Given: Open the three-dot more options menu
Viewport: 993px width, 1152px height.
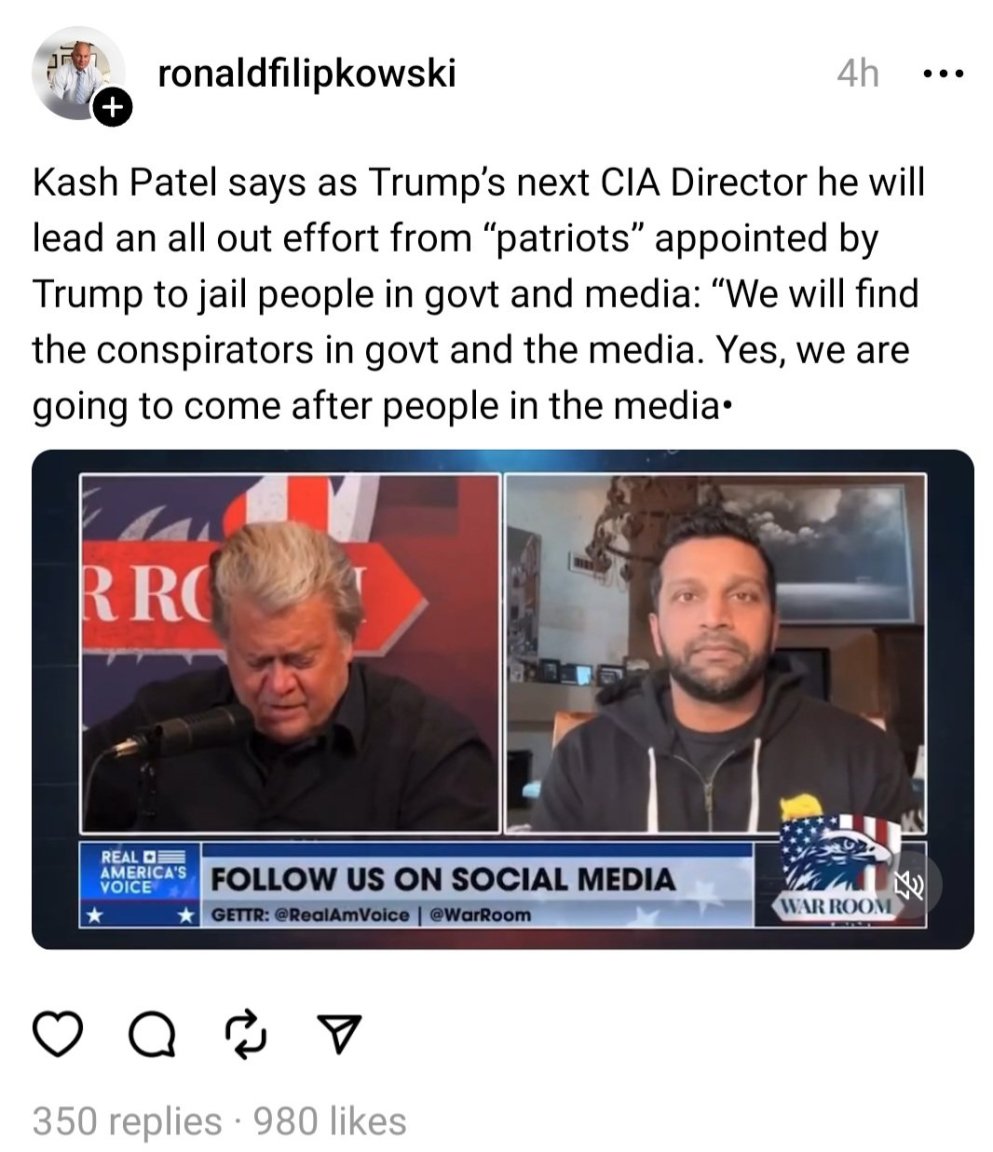Looking at the screenshot, I should tap(943, 73).
